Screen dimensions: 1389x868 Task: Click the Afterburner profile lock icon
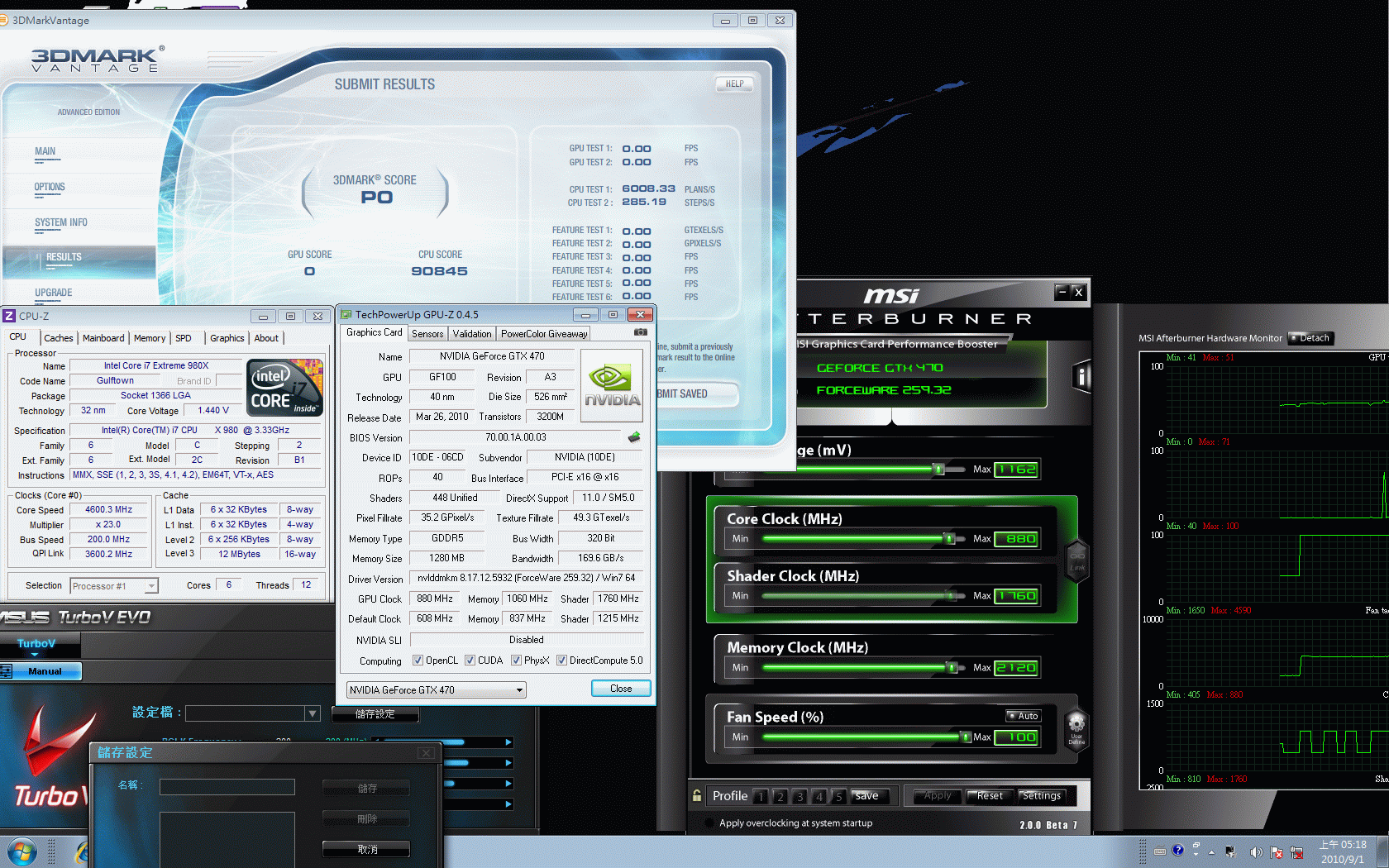[x=697, y=795]
